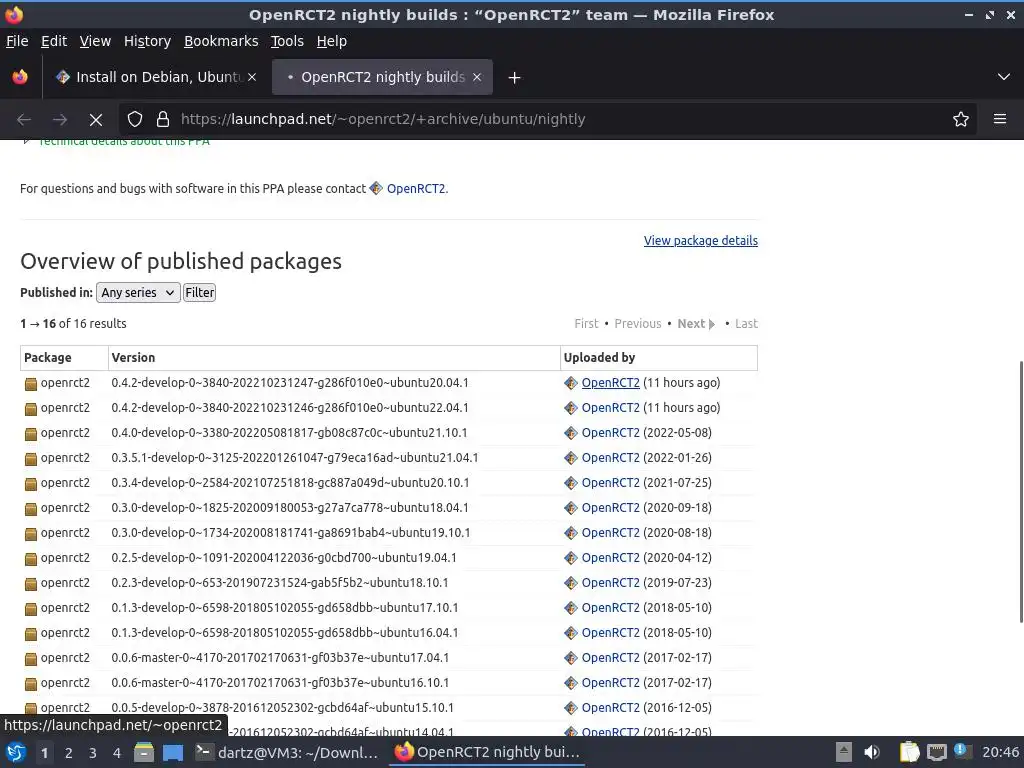Open the History menu
This screenshot has height=768, width=1024.
(x=147, y=41)
